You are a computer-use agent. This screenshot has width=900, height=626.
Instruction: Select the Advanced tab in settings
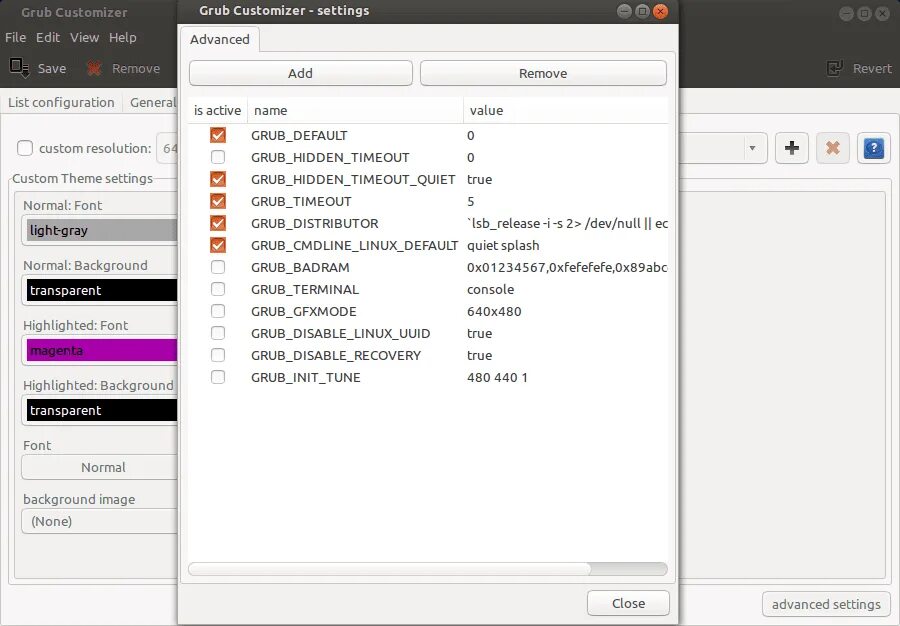[x=220, y=39]
